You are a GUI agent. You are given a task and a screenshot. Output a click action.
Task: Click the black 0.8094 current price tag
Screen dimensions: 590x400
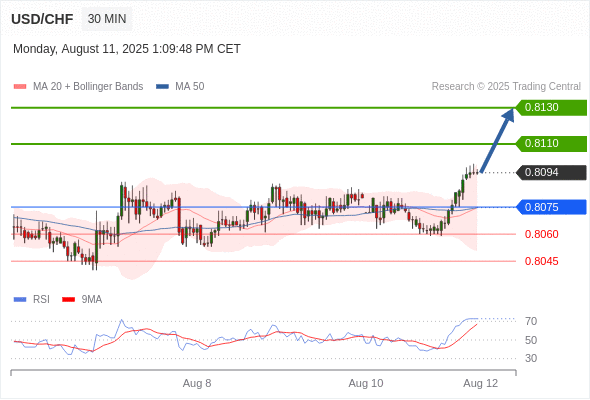click(x=551, y=173)
